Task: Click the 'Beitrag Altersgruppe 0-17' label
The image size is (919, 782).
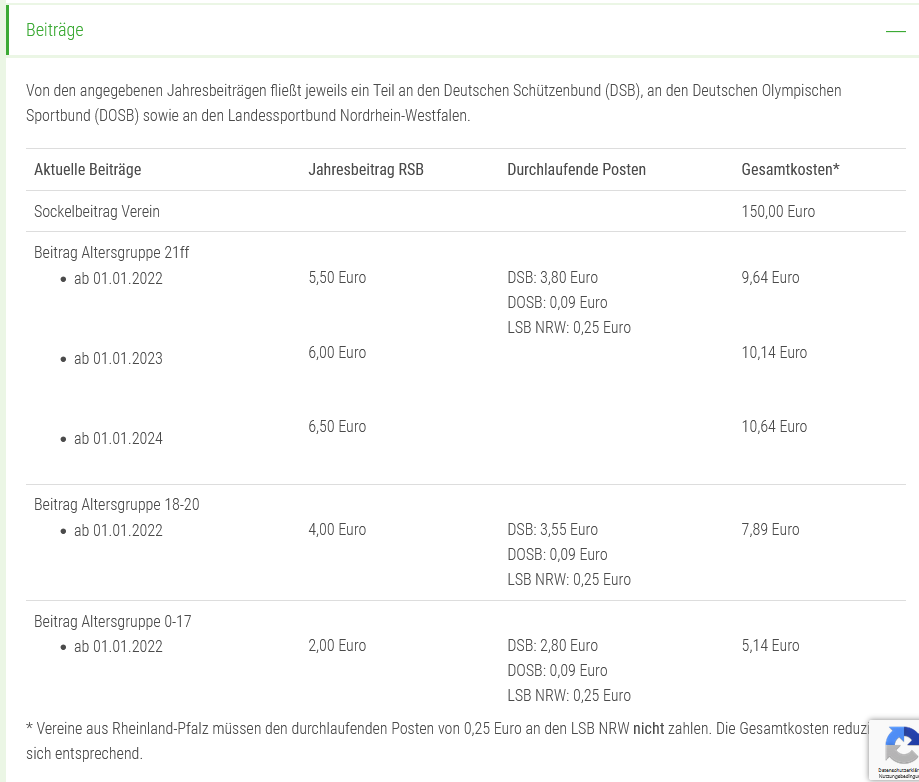Action: tap(113, 622)
